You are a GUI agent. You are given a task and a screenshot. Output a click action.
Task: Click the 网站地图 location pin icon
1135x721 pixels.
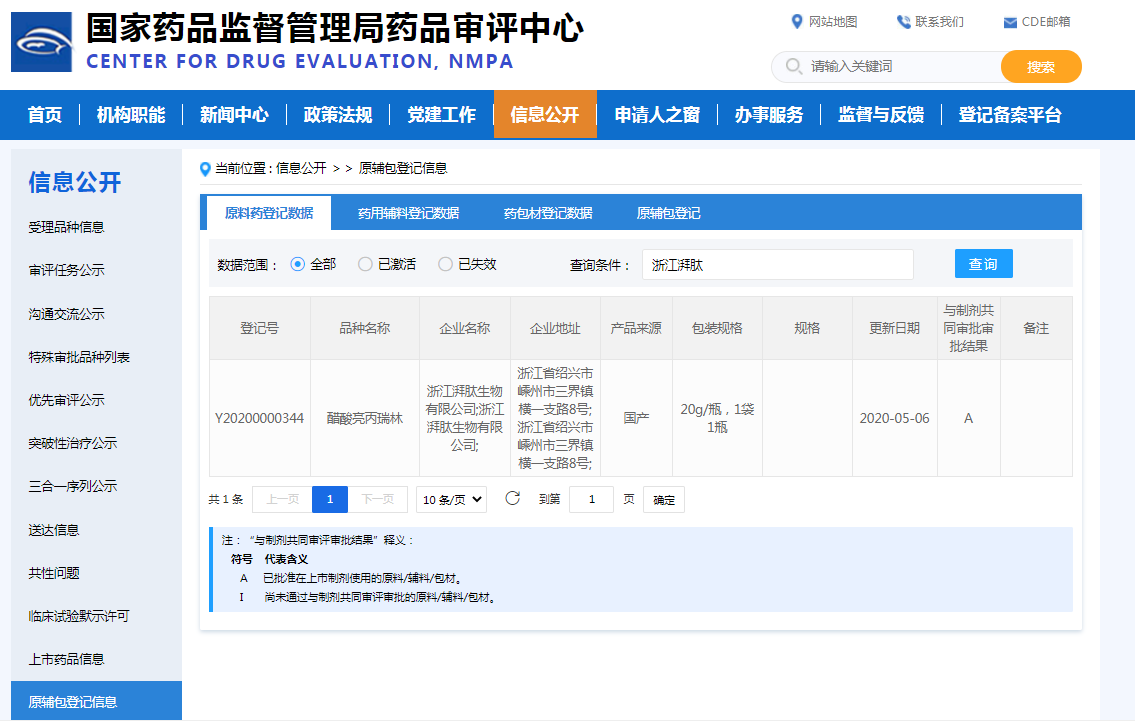pos(795,20)
